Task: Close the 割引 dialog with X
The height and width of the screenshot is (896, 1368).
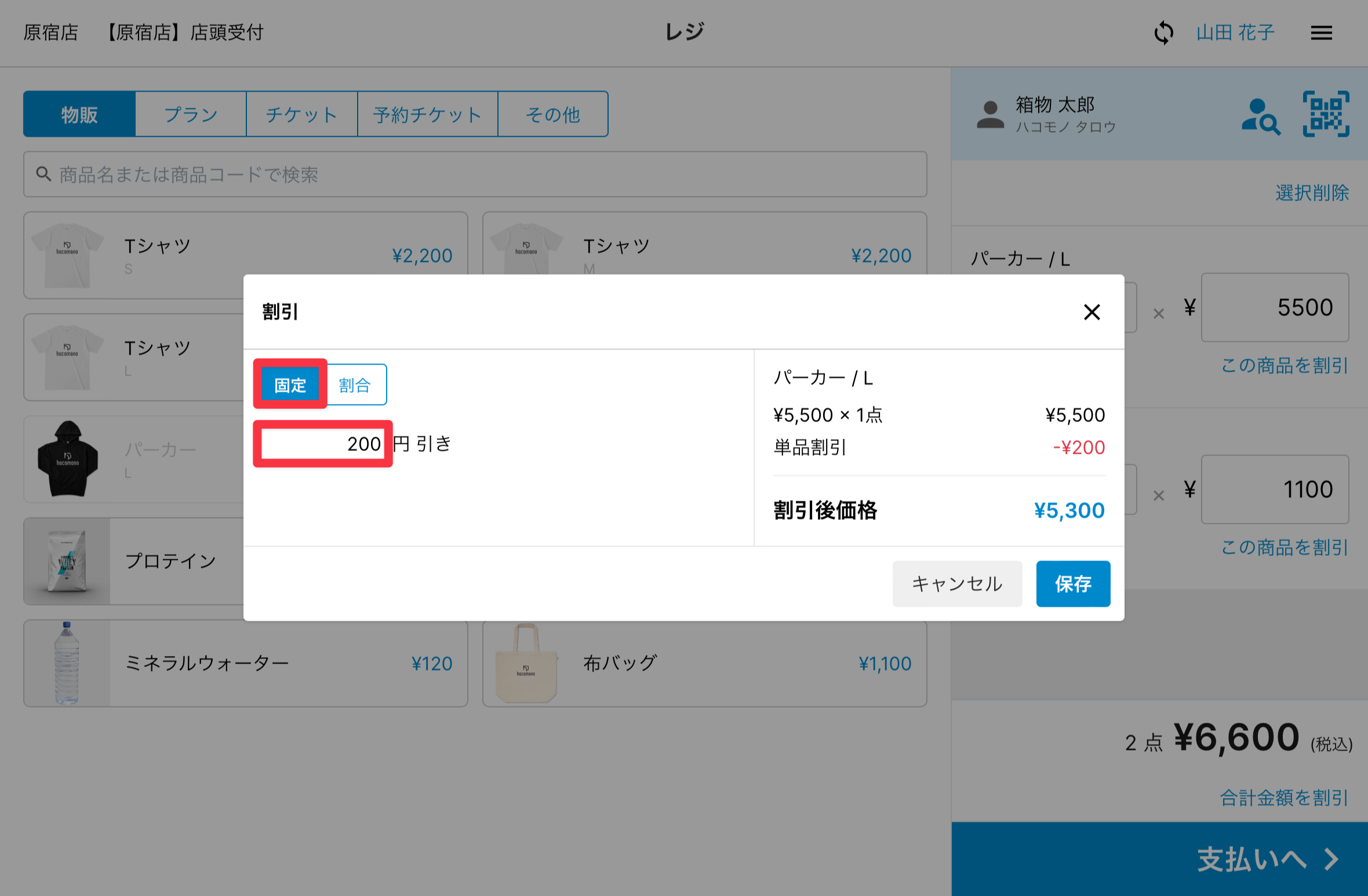Action: 1092,312
